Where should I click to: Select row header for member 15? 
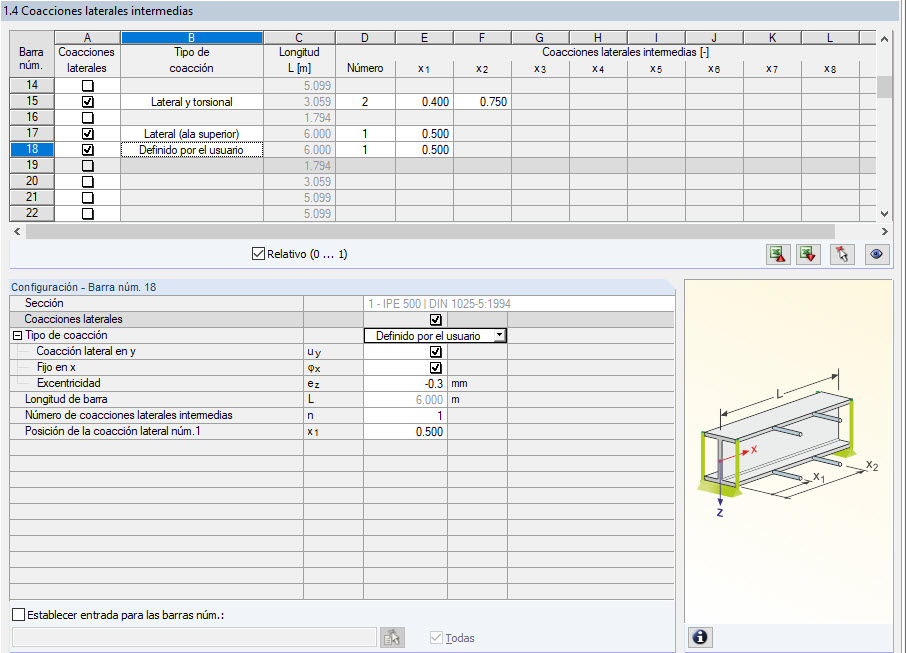point(32,102)
